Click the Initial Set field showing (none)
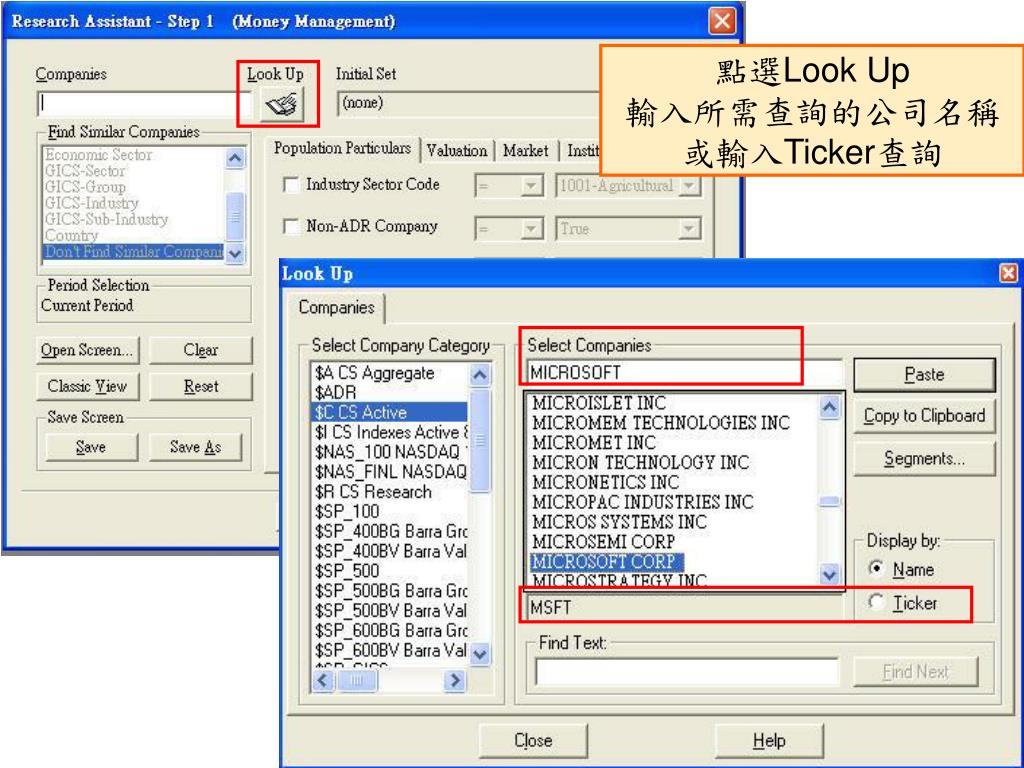The height and width of the screenshot is (768, 1024). pos(468,103)
